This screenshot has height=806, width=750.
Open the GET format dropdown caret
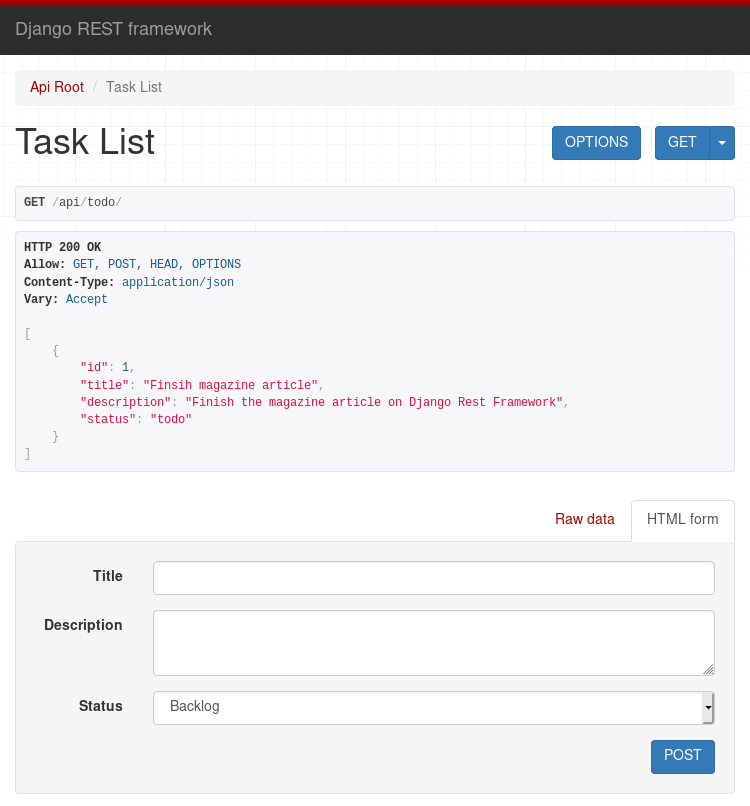[x=722, y=143]
